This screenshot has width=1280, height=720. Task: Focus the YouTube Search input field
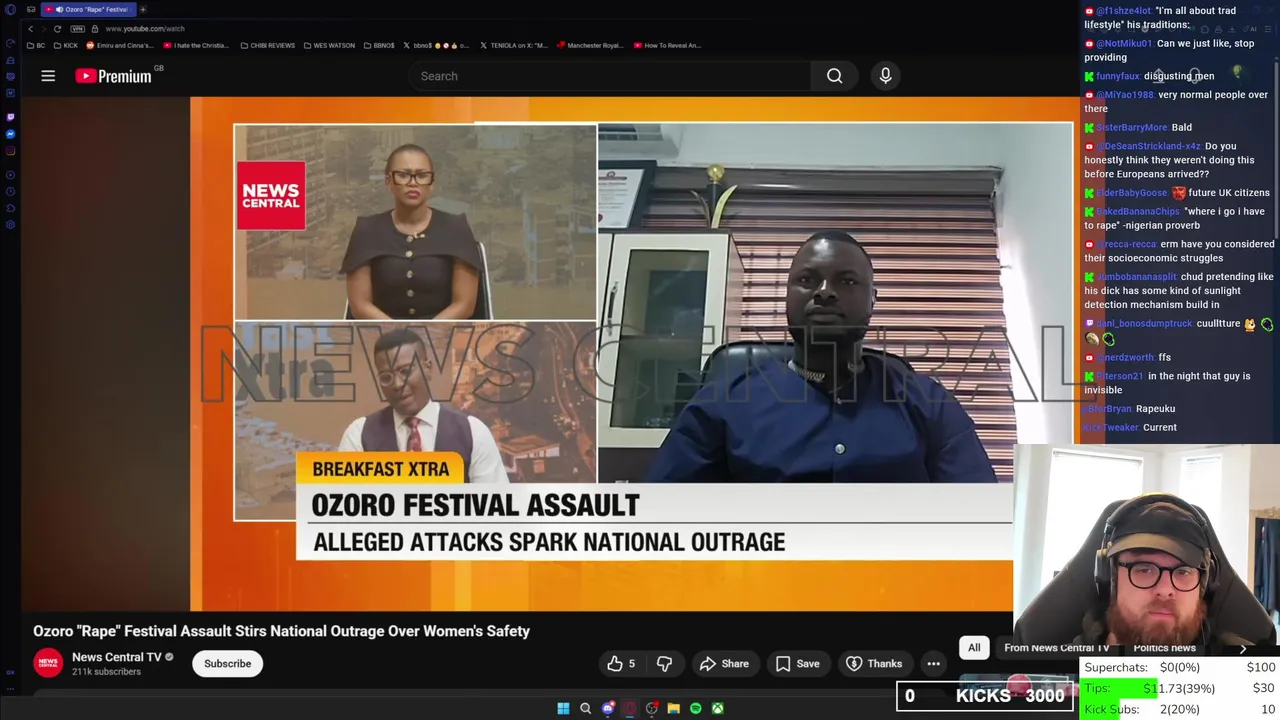pos(610,76)
